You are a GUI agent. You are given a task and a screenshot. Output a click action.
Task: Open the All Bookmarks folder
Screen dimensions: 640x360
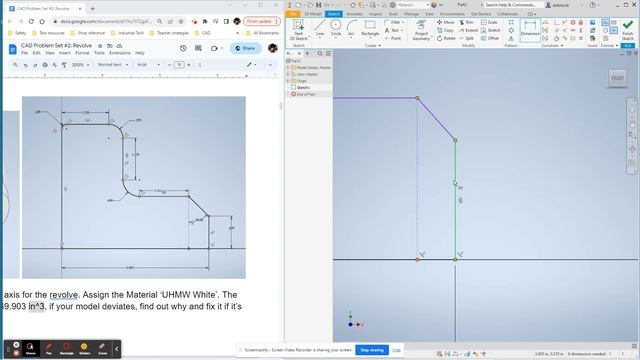[x=262, y=33]
